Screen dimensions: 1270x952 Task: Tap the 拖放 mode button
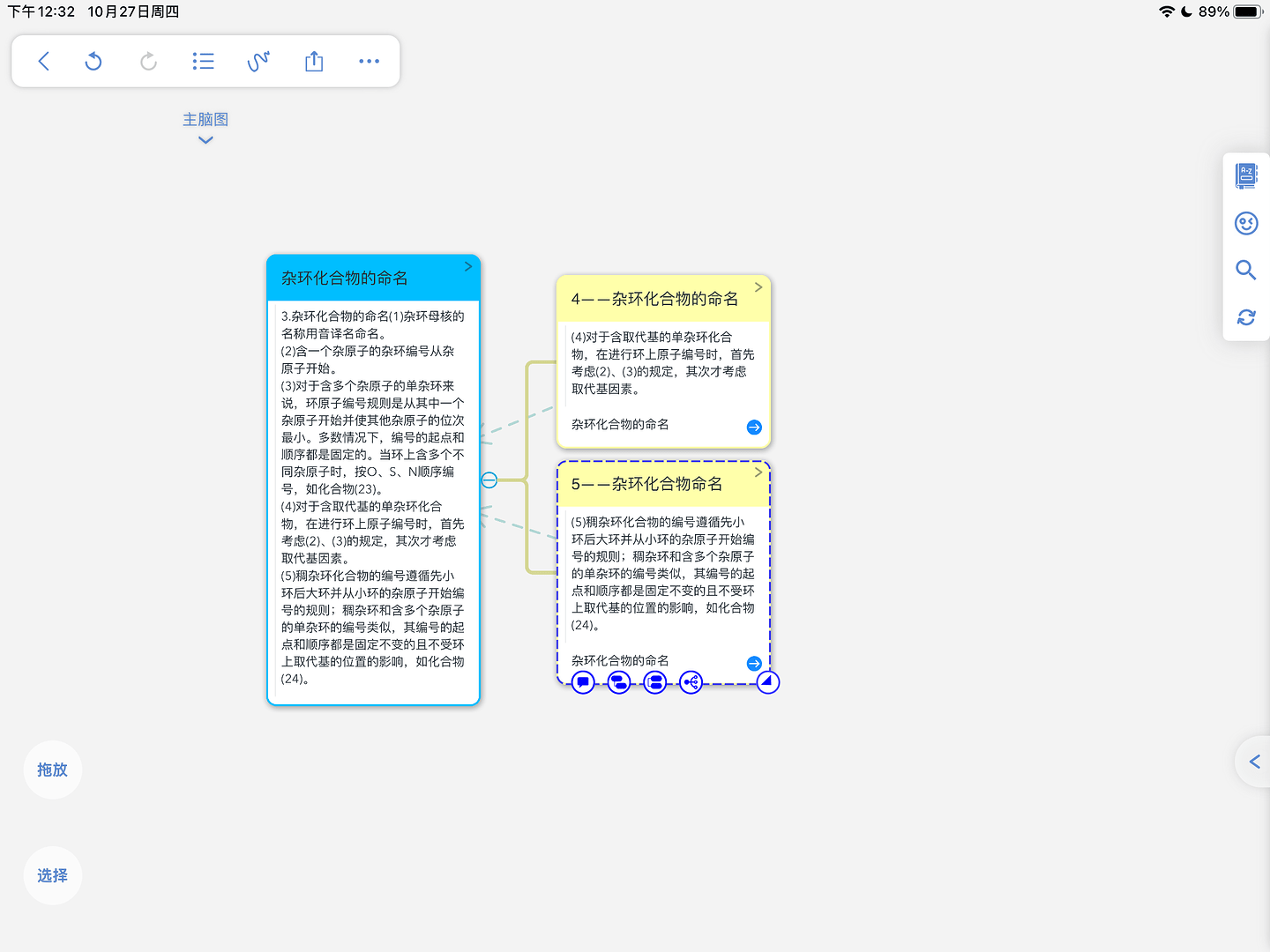[x=53, y=770]
